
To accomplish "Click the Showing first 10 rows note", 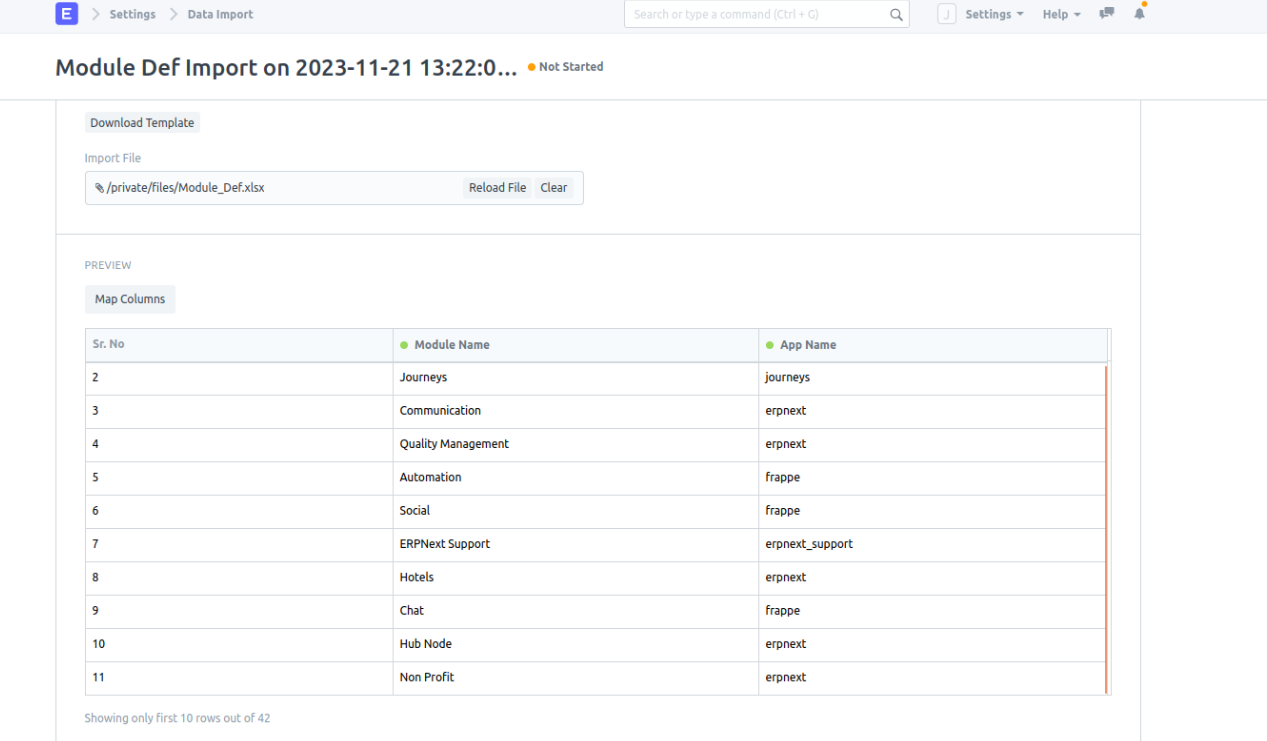I will [177, 718].
